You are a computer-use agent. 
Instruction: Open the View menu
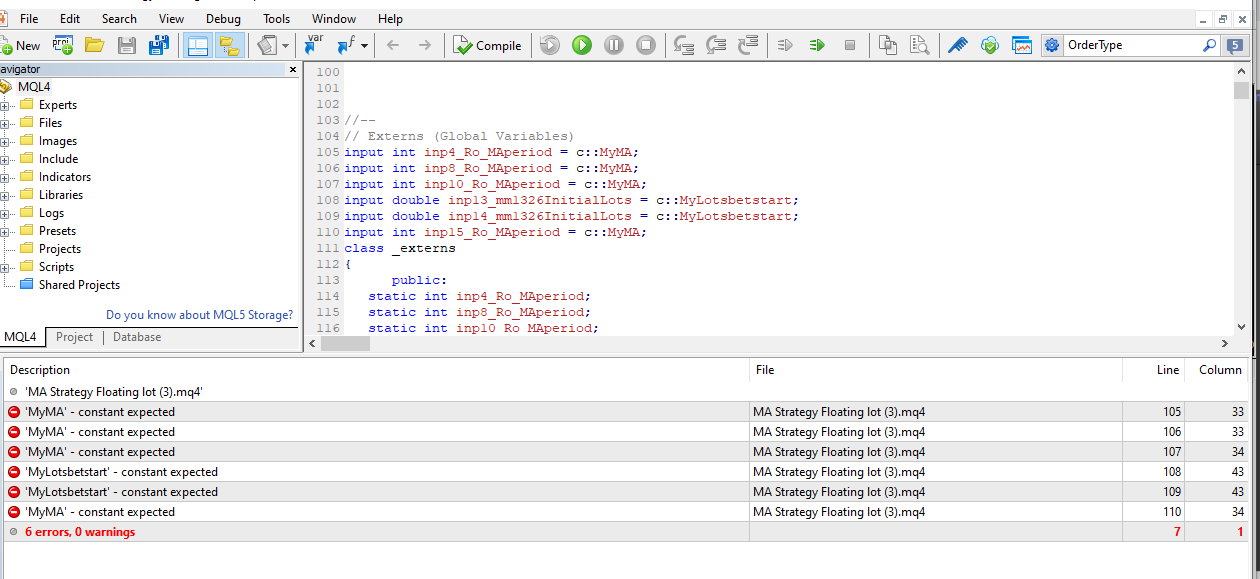[172, 19]
